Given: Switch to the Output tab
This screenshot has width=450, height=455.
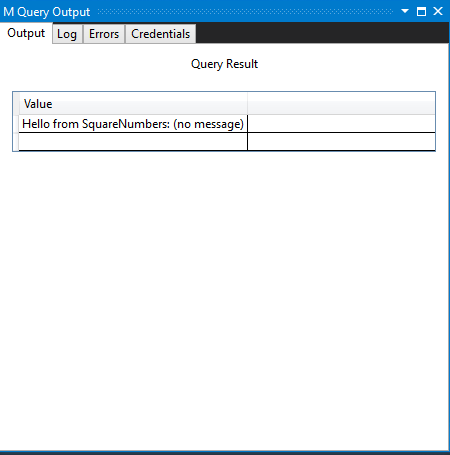Looking at the screenshot, I should (26, 33).
